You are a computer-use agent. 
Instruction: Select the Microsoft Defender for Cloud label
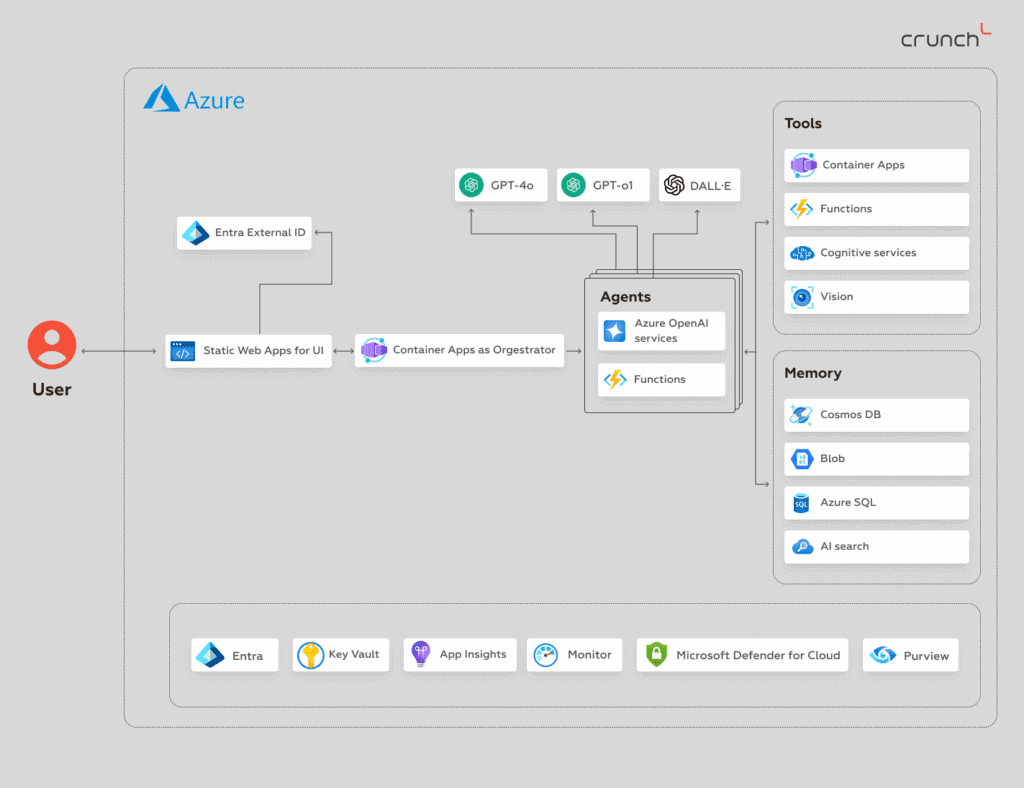pos(758,655)
